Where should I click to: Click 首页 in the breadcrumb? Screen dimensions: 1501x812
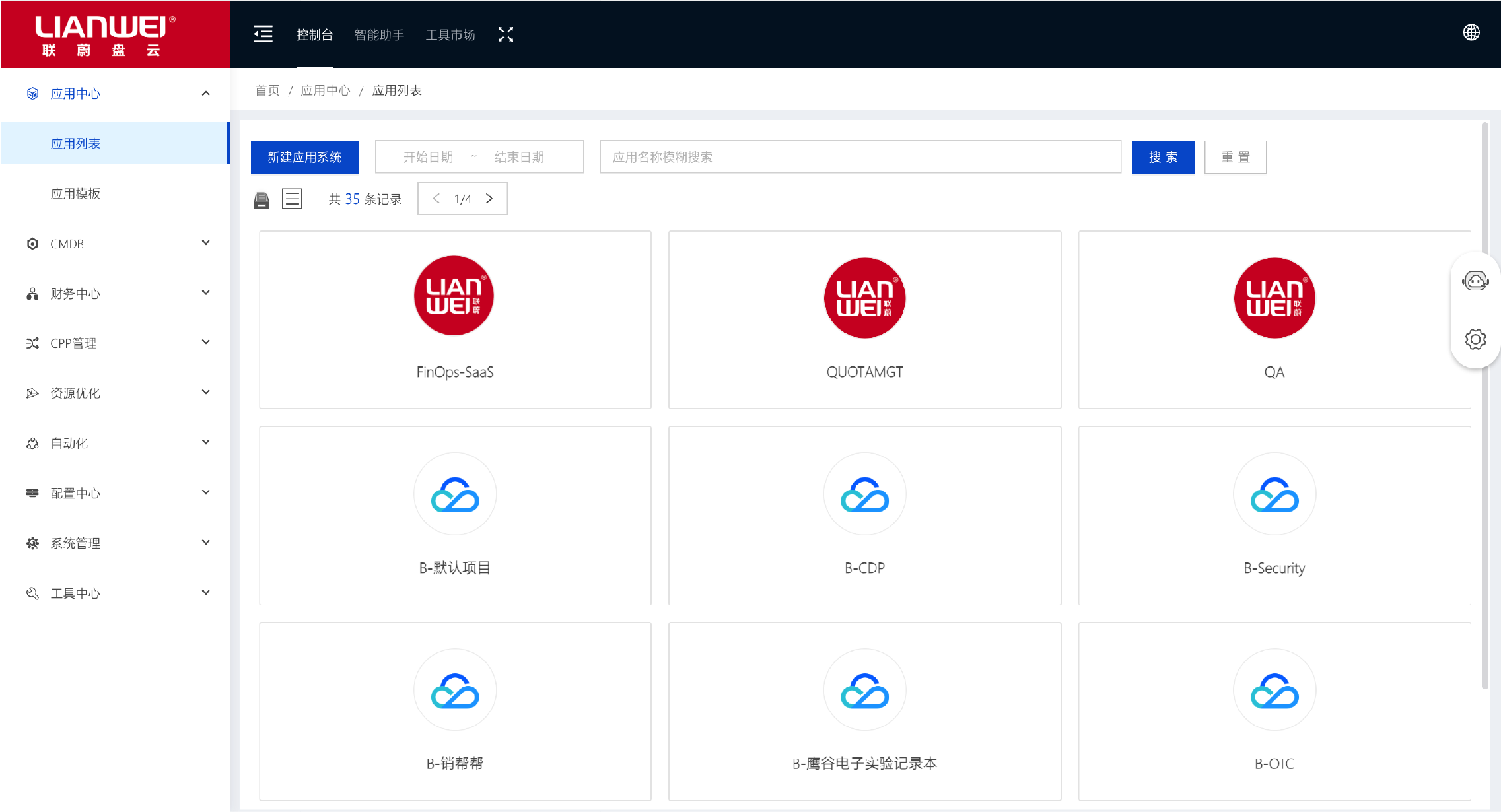pyautogui.click(x=267, y=90)
